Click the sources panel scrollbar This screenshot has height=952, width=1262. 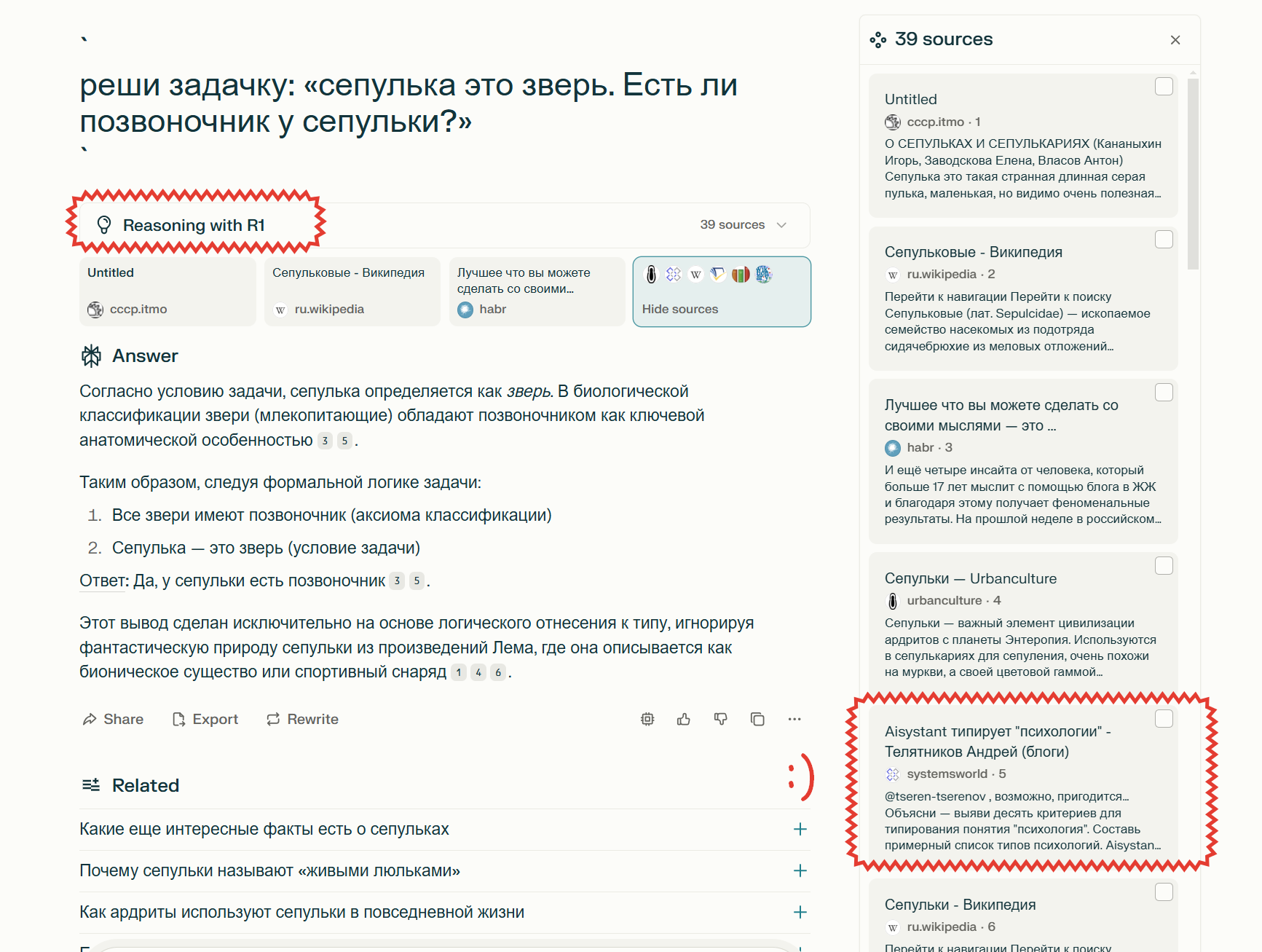[x=1192, y=175]
